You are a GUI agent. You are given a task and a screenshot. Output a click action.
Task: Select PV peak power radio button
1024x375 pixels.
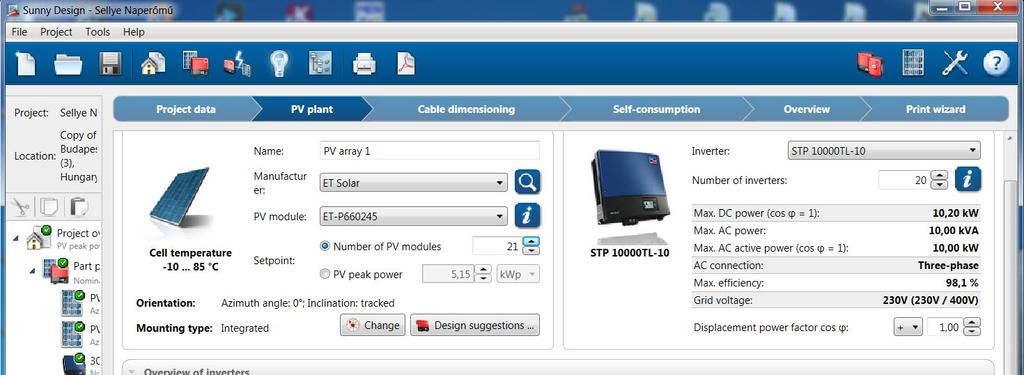point(325,274)
